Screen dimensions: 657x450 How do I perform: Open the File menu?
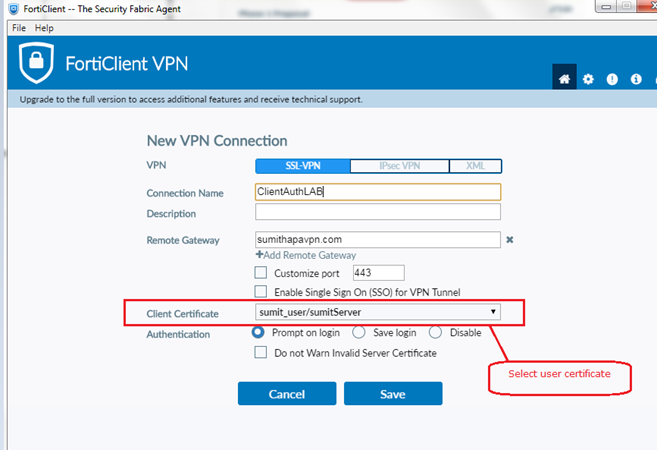click(x=19, y=28)
